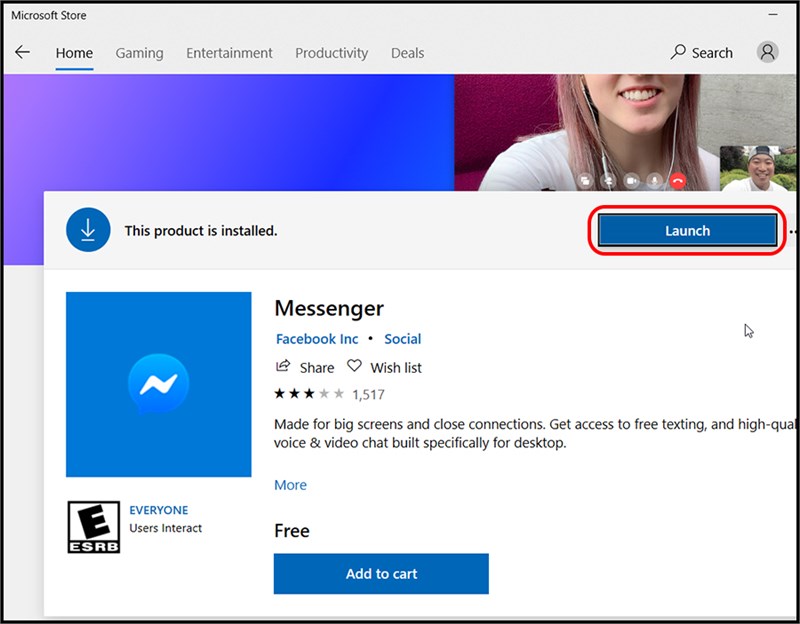Mute the microphone icon in the banner
This screenshot has height=624, width=800.
pos(654,180)
